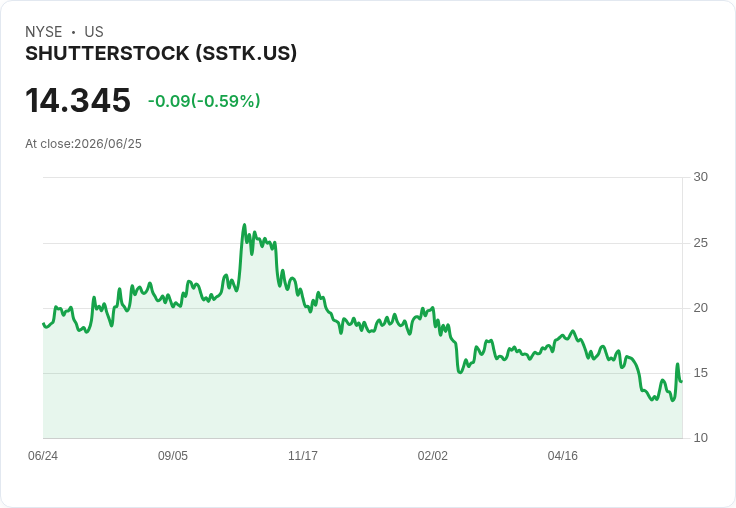Select the 06/24 x-axis date label
Screen dimensions: 736x508
pyautogui.click(x=43, y=455)
